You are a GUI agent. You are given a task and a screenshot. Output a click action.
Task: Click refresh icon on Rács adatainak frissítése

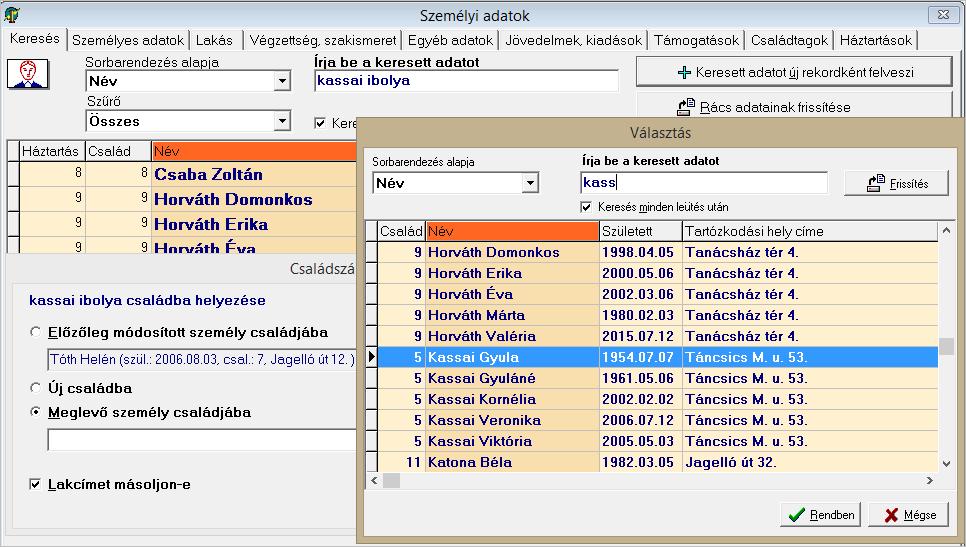(x=686, y=107)
